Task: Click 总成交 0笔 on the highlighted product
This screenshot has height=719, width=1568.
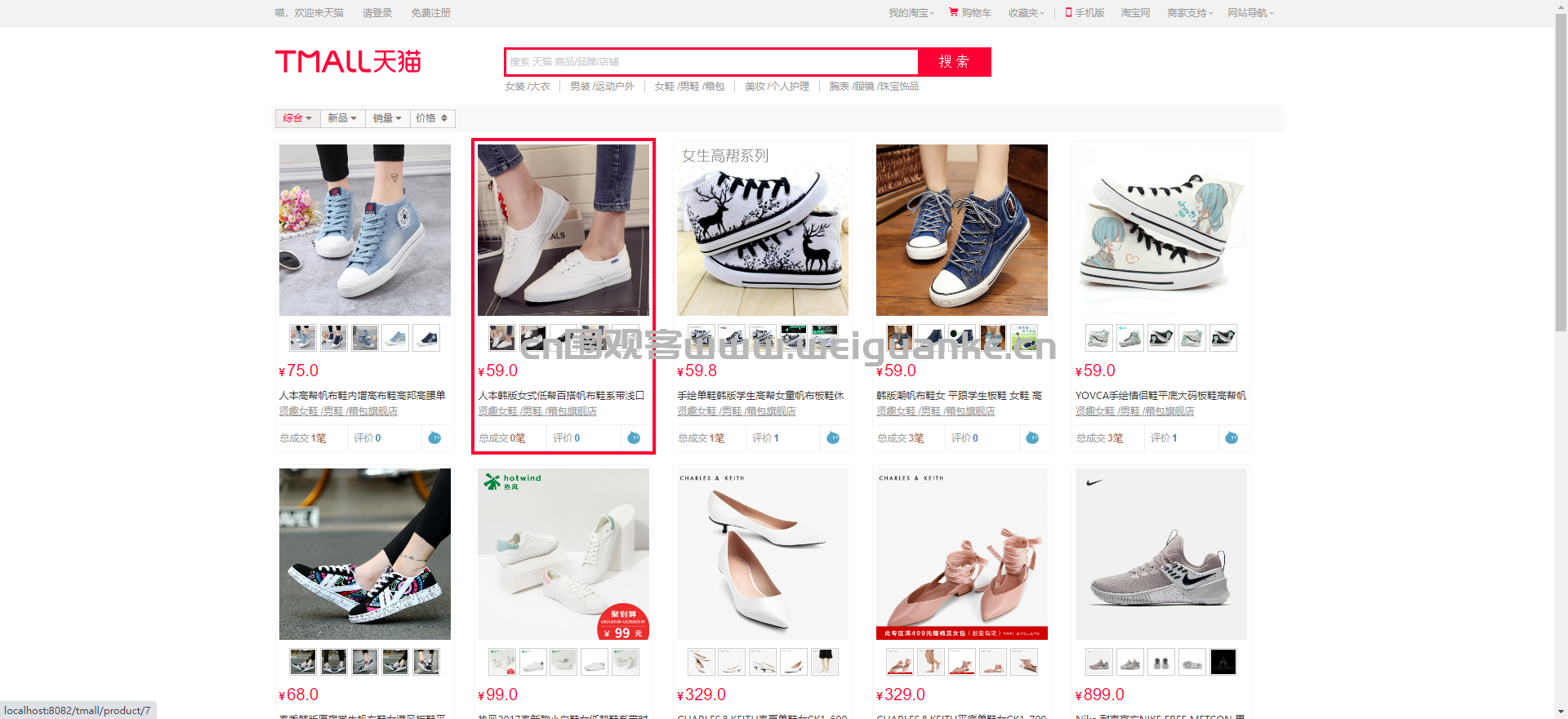Action: 501,438
